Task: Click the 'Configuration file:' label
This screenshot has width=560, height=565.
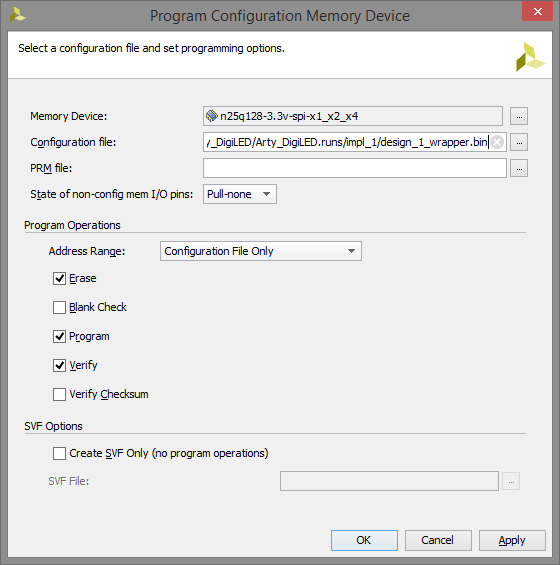Action: tap(73, 142)
